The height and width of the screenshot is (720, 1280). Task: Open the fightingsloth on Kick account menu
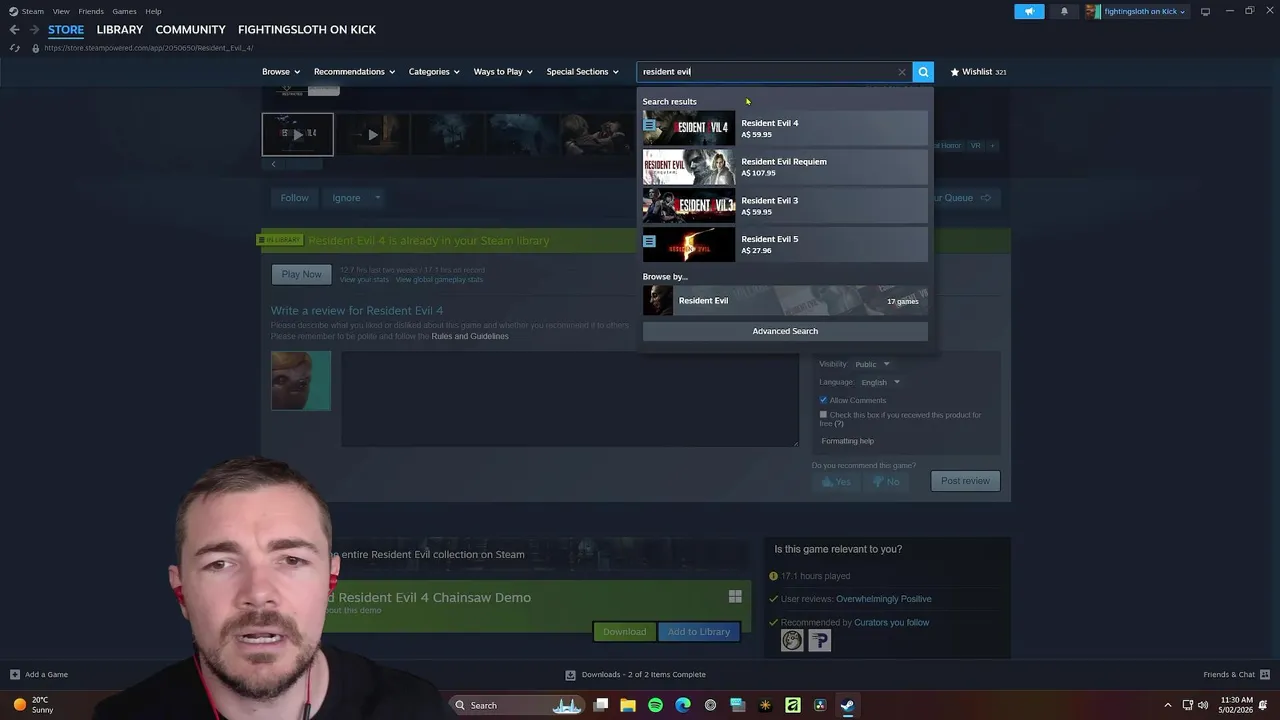(x=1136, y=12)
